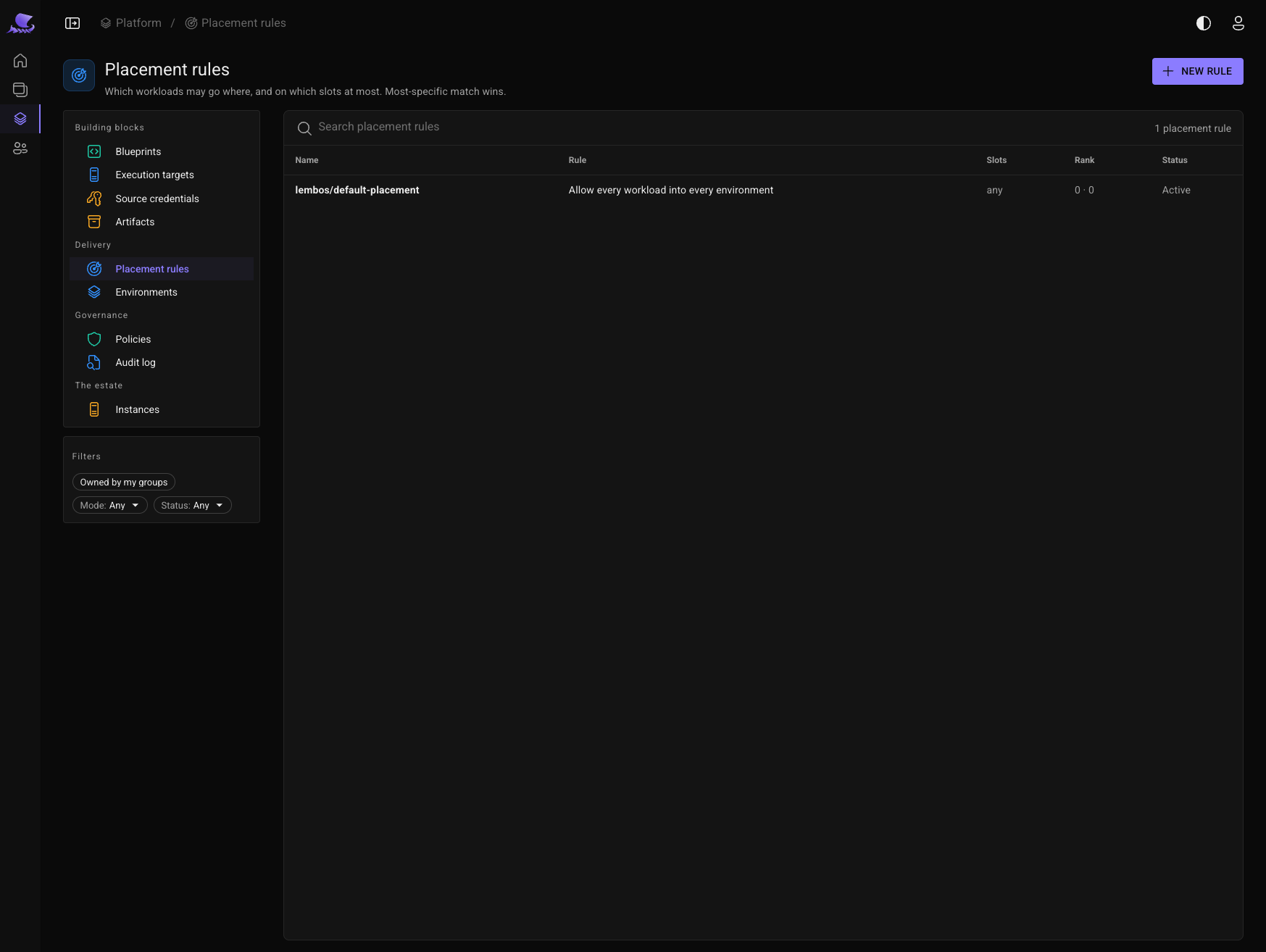Image resolution: width=1266 pixels, height=952 pixels.
Task: Click the Instances icon
Action: click(94, 409)
